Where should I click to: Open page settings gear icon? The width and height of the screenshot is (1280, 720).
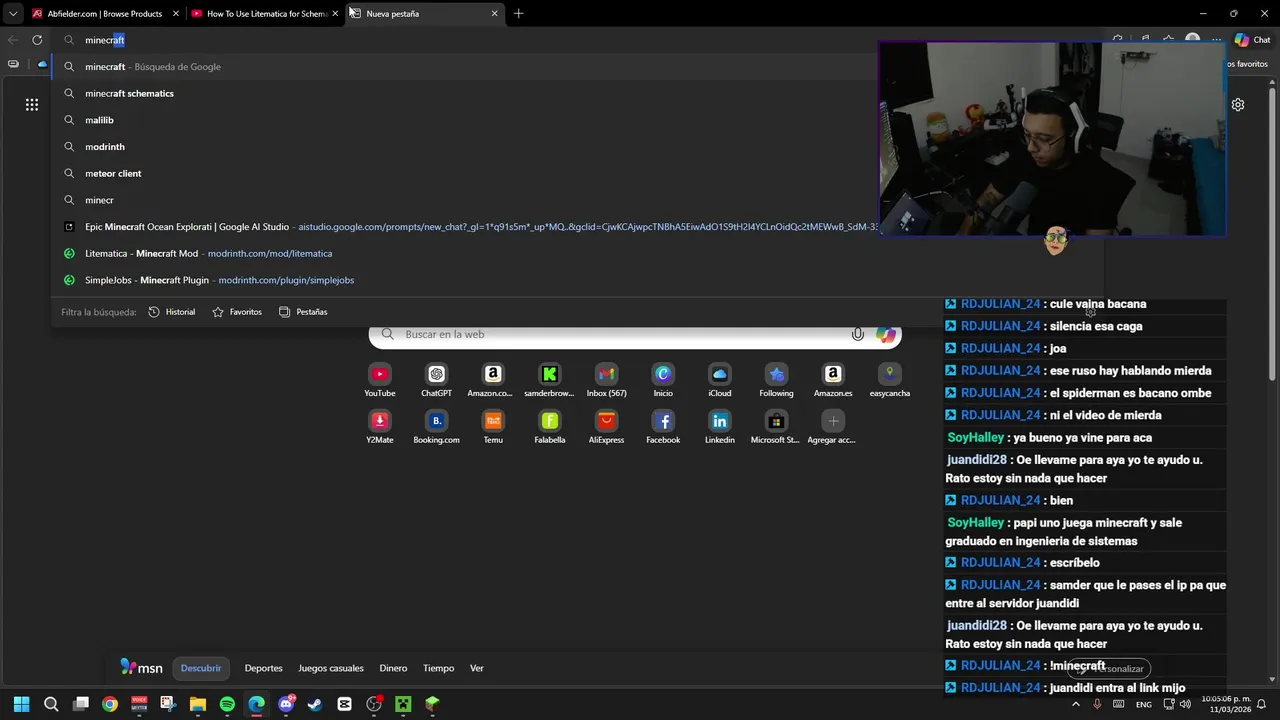(x=1238, y=104)
